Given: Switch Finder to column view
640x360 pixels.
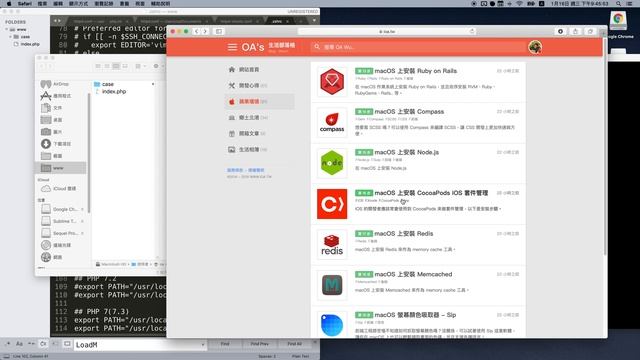Looking at the screenshot, I should tap(116, 66).
